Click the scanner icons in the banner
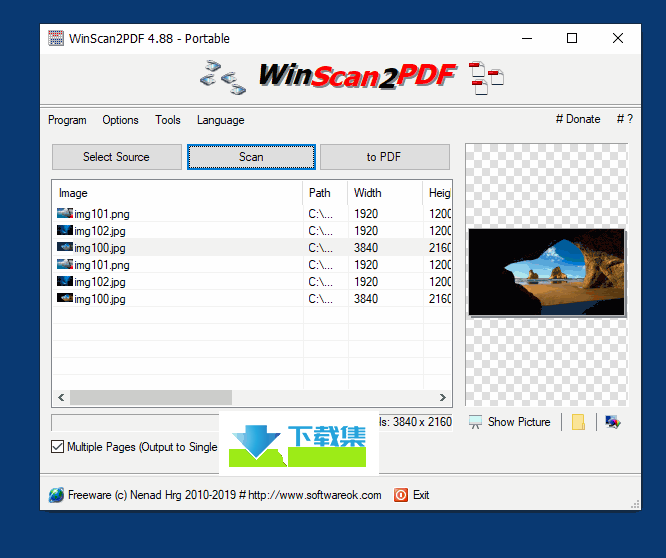The image size is (666, 558). click(223, 77)
